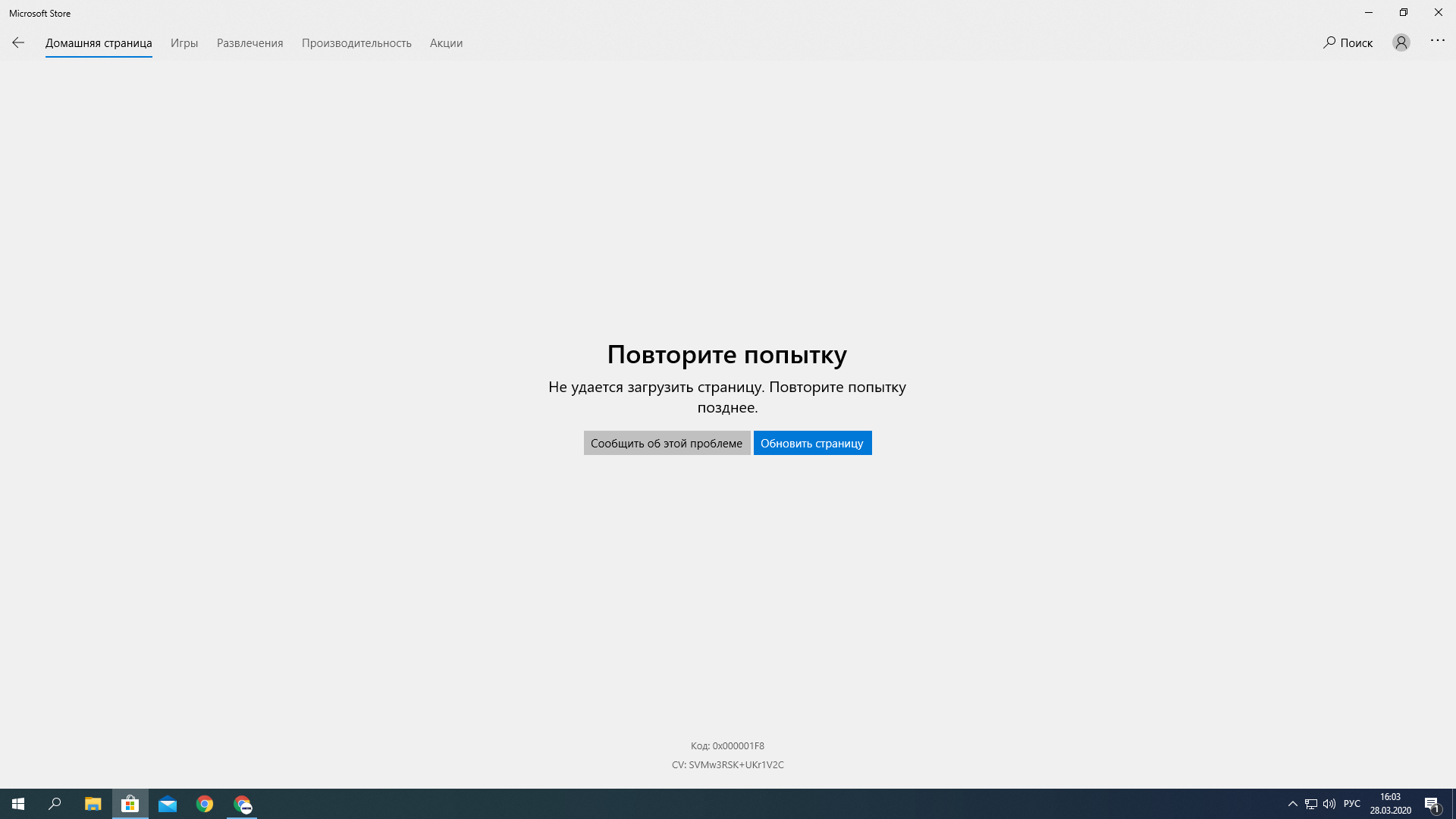
Task: Open the second Chrome icon with underline
Action: click(242, 804)
